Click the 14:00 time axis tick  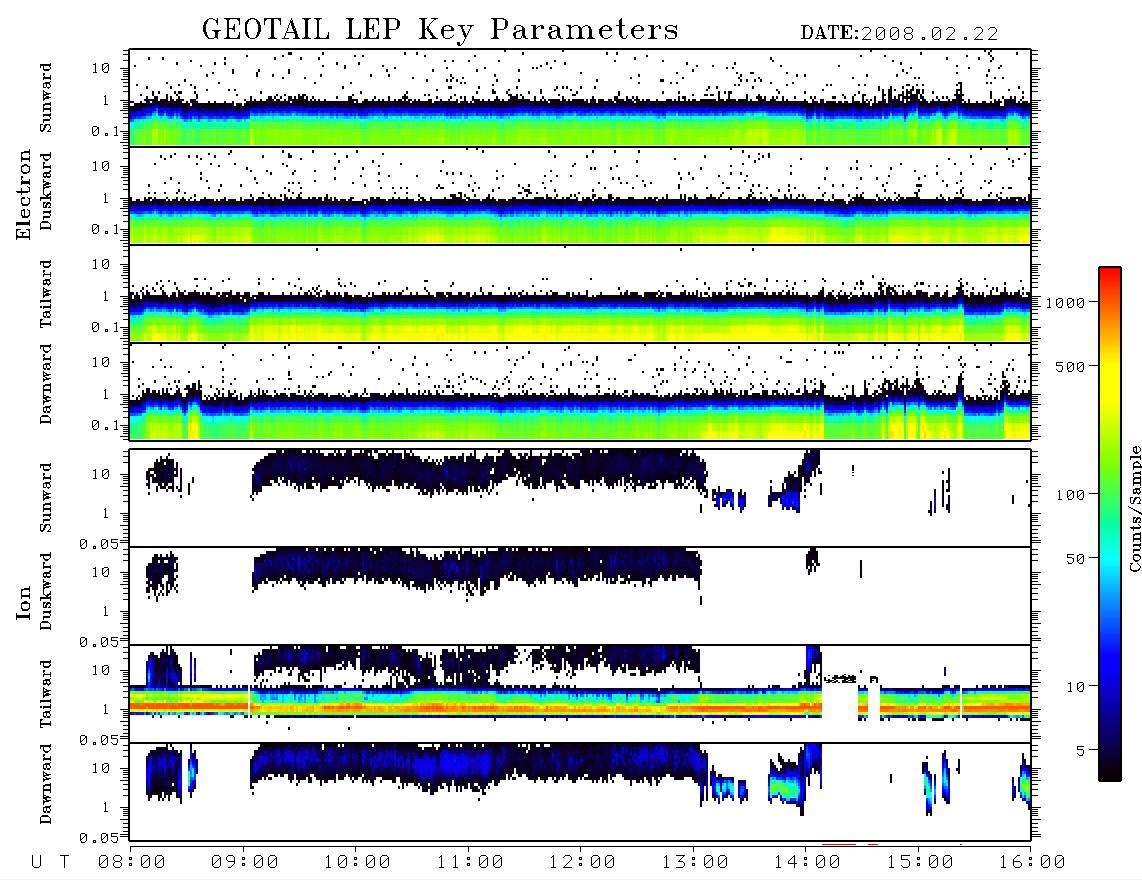tap(807, 863)
